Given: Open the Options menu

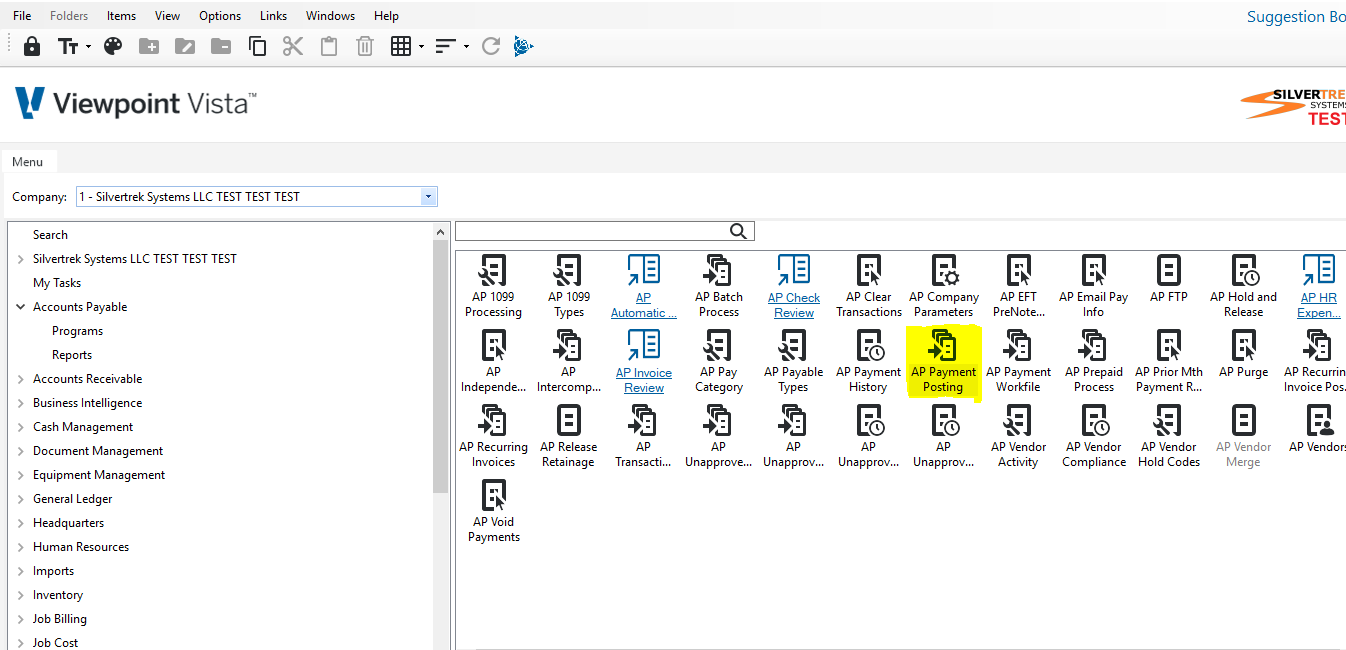Looking at the screenshot, I should pos(220,16).
